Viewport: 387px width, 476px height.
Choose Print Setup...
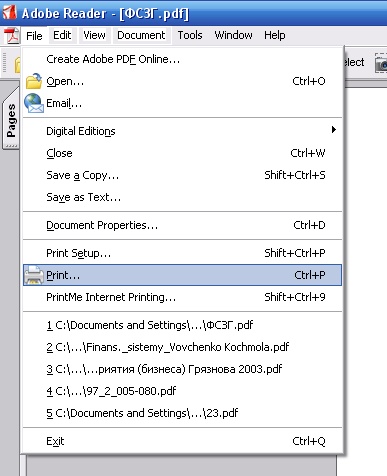pos(183,253)
